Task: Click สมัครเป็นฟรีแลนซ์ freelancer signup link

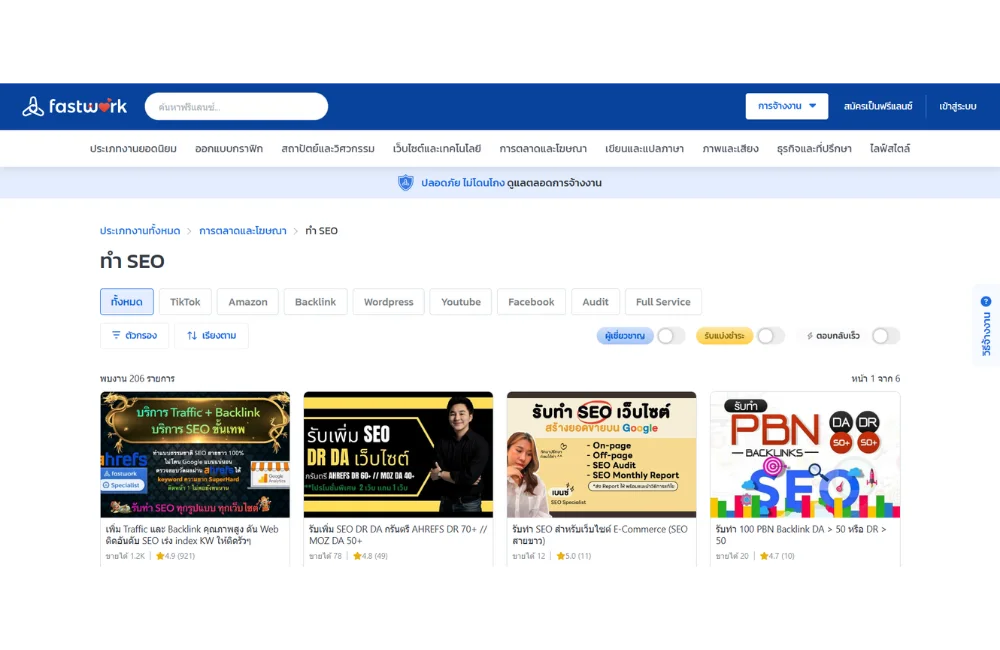Action: [x=878, y=106]
